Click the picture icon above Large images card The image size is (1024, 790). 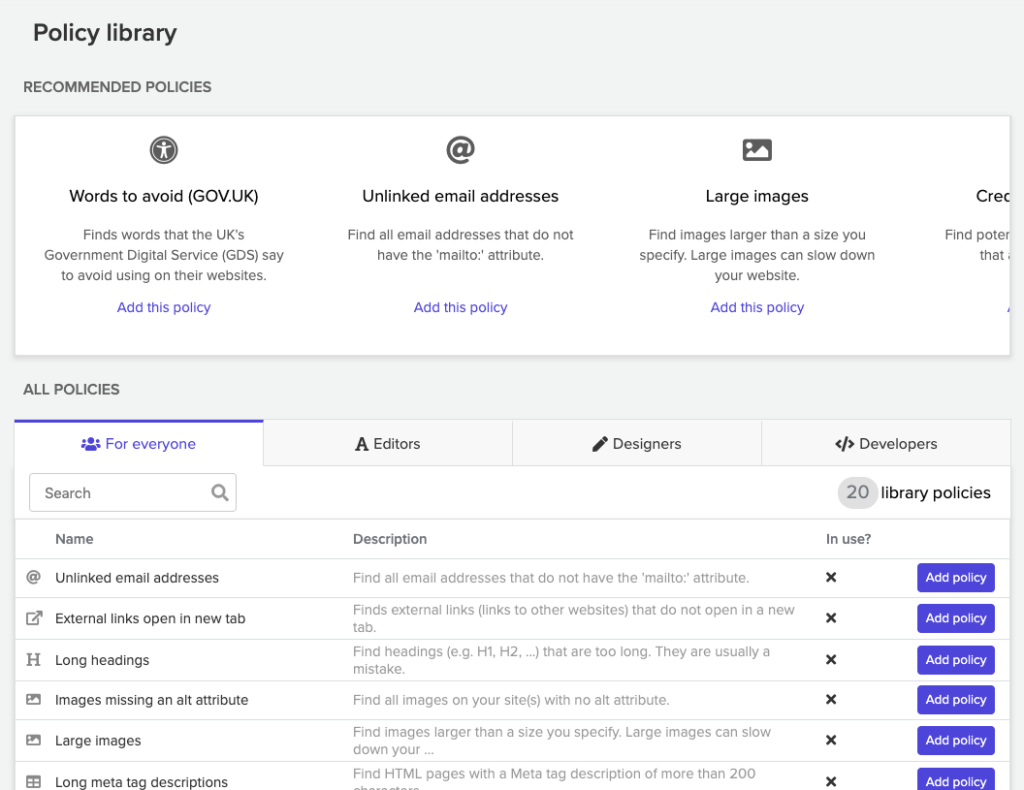(757, 150)
